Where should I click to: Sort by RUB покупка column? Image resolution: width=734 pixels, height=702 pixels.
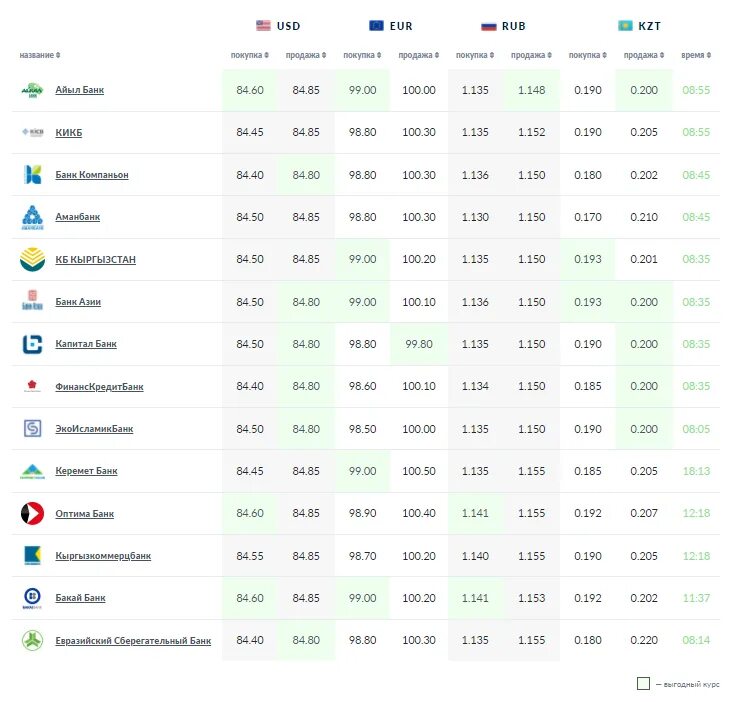pyautogui.click(x=475, y=55)
